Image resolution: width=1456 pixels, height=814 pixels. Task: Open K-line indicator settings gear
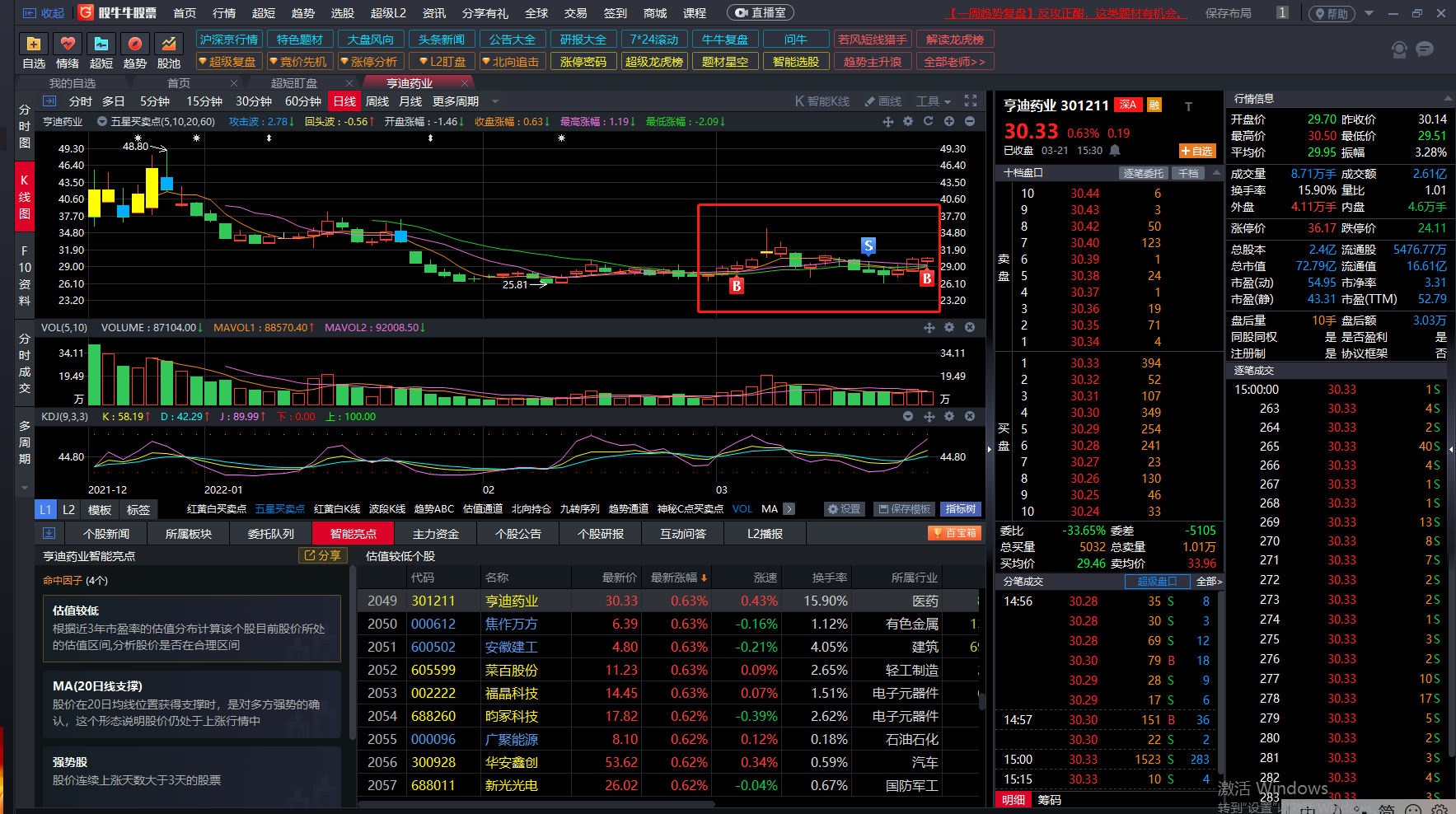pyautogui.click(x=908, y=121)
